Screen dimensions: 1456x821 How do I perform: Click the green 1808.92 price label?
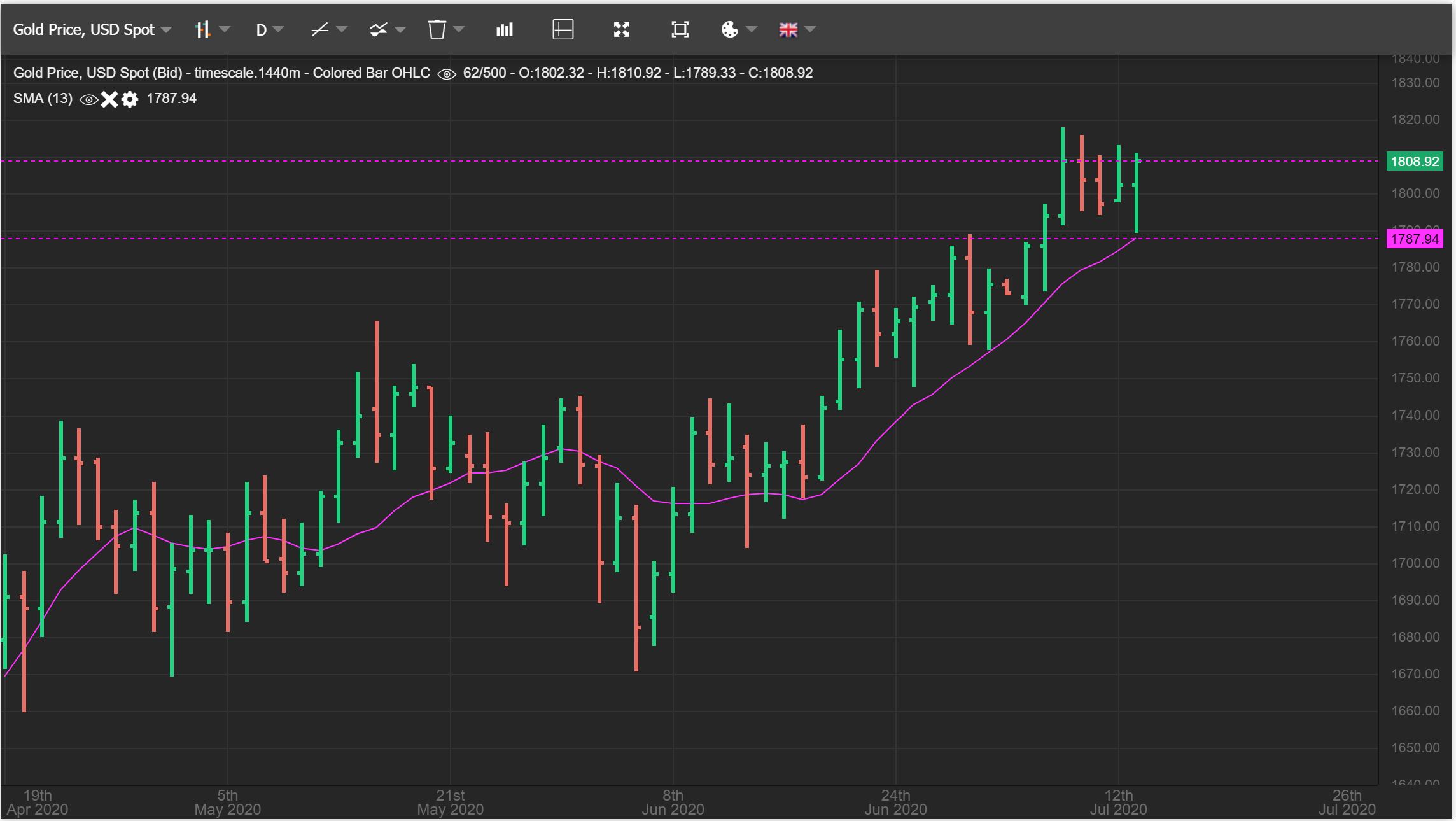pos(1414,162)
